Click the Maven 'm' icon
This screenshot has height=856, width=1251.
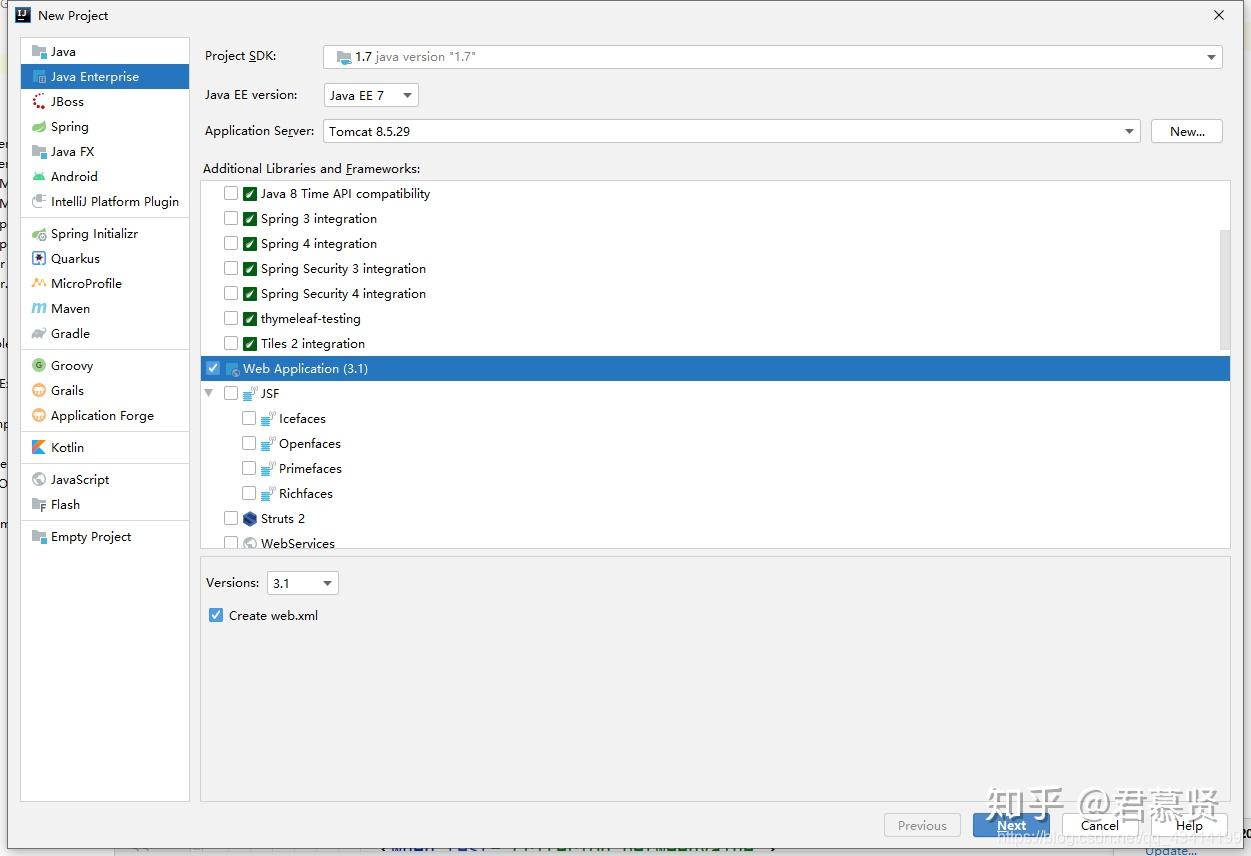39,309
